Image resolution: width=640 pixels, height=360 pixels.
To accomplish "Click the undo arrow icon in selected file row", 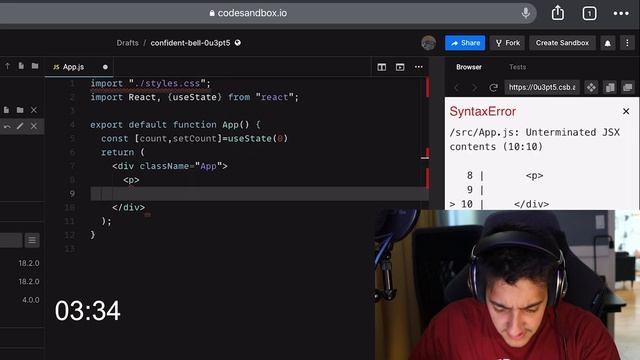I will tap(7, 127).
